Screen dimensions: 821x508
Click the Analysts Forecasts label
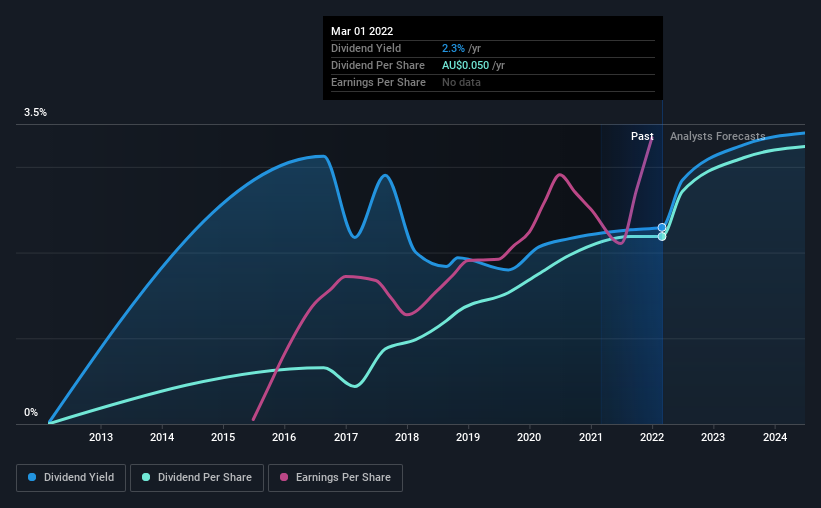click(x=717, y=136)
